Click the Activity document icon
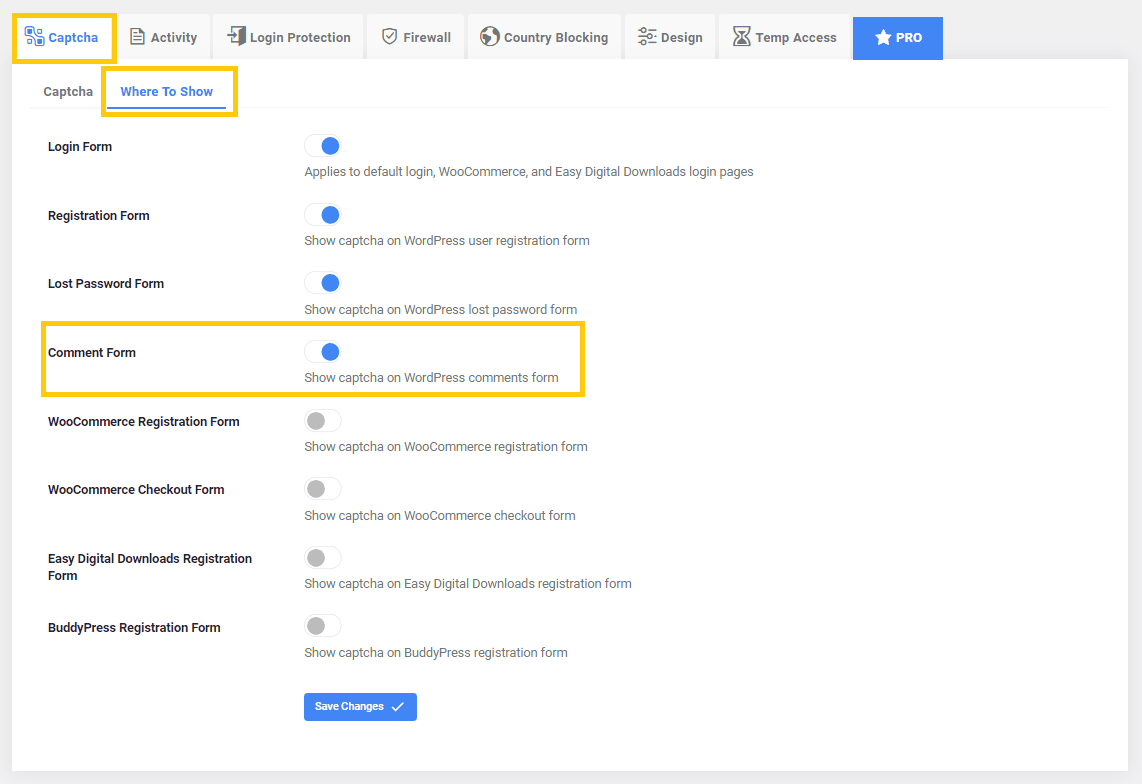This screenshot has width=1142, height=784. pyautogui.click(x=138, y=37)
